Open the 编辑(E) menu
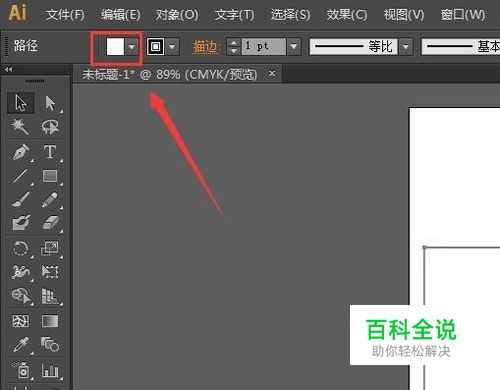This screenshot has width=500, height=390. 121,15
